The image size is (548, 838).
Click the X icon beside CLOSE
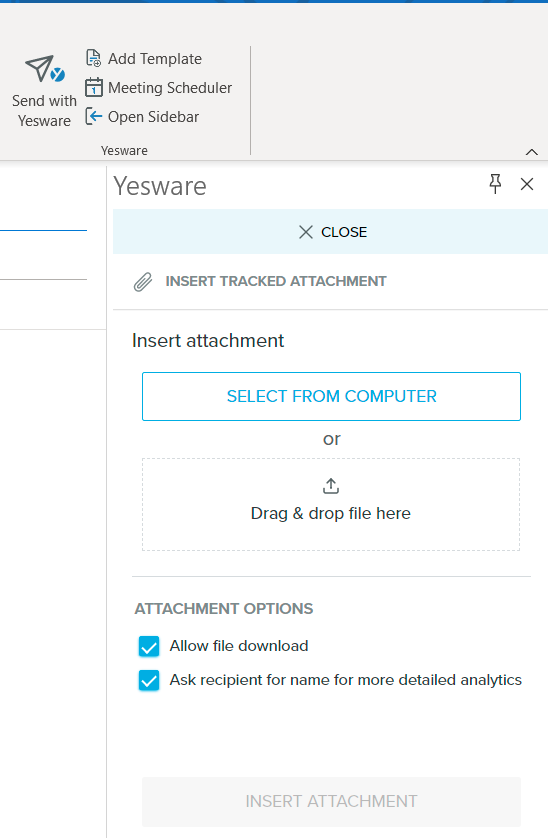306,232
